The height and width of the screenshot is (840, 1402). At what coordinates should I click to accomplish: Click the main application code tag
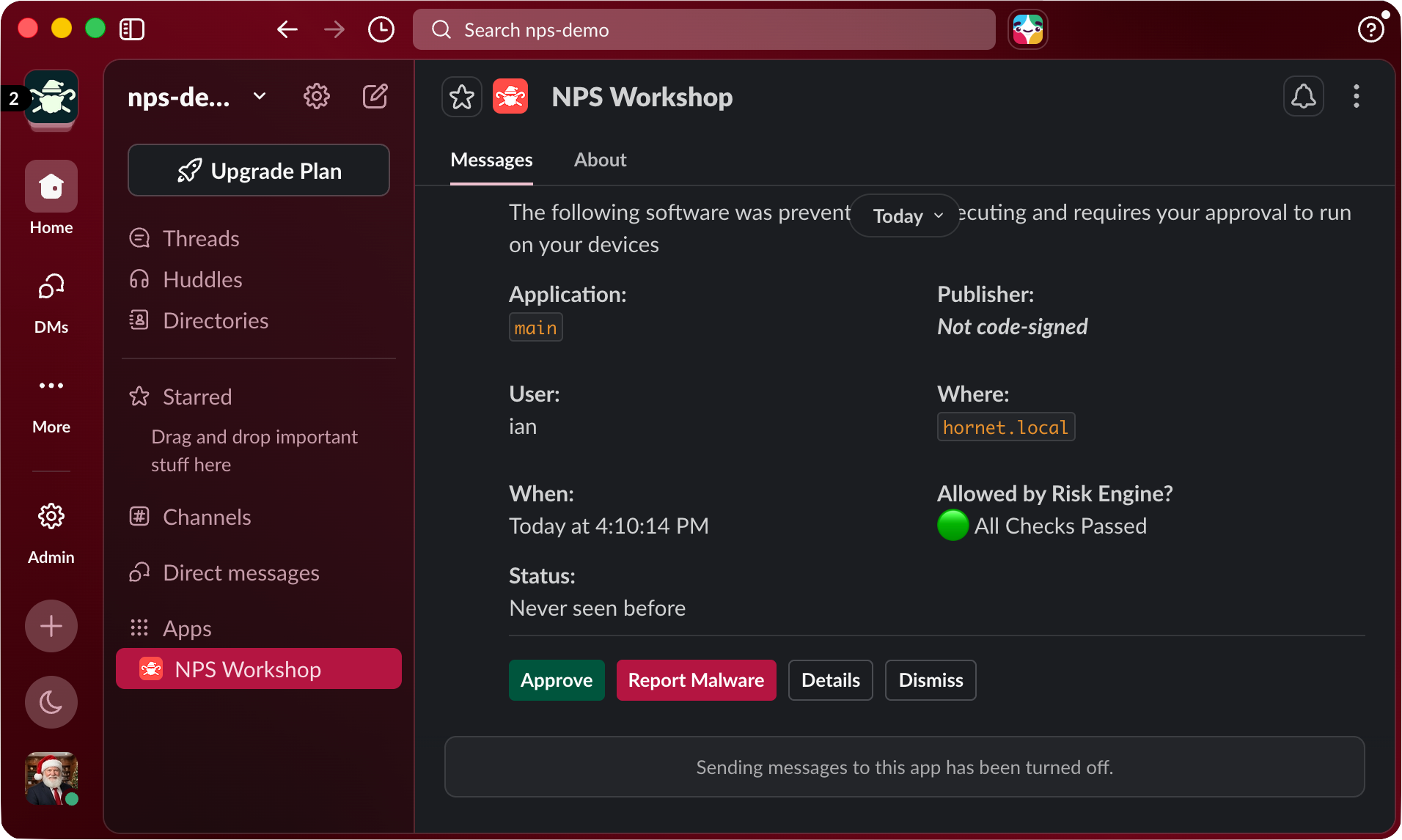[x=536, y=327]
